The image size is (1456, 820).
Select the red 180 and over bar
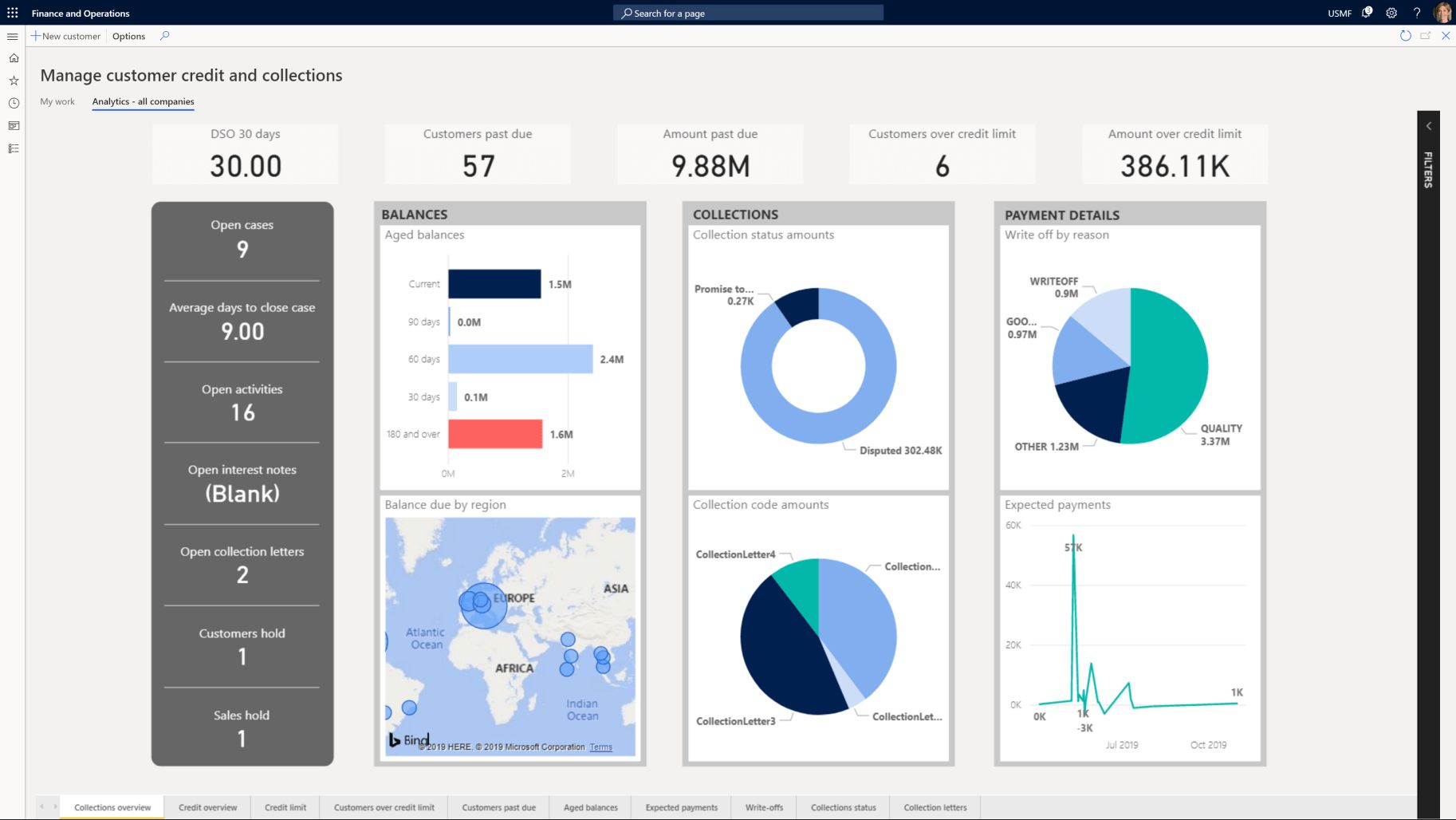tap(495, 434)
